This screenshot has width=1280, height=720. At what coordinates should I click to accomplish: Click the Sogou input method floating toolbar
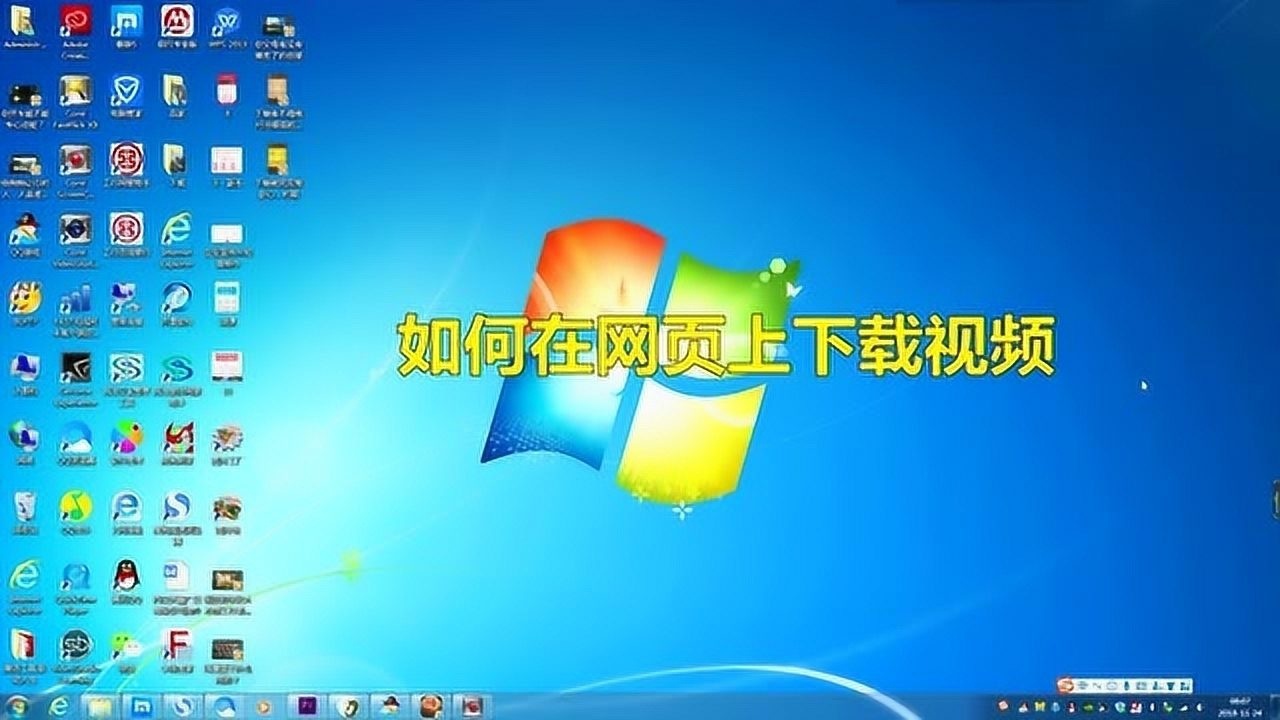point(1127,684)
